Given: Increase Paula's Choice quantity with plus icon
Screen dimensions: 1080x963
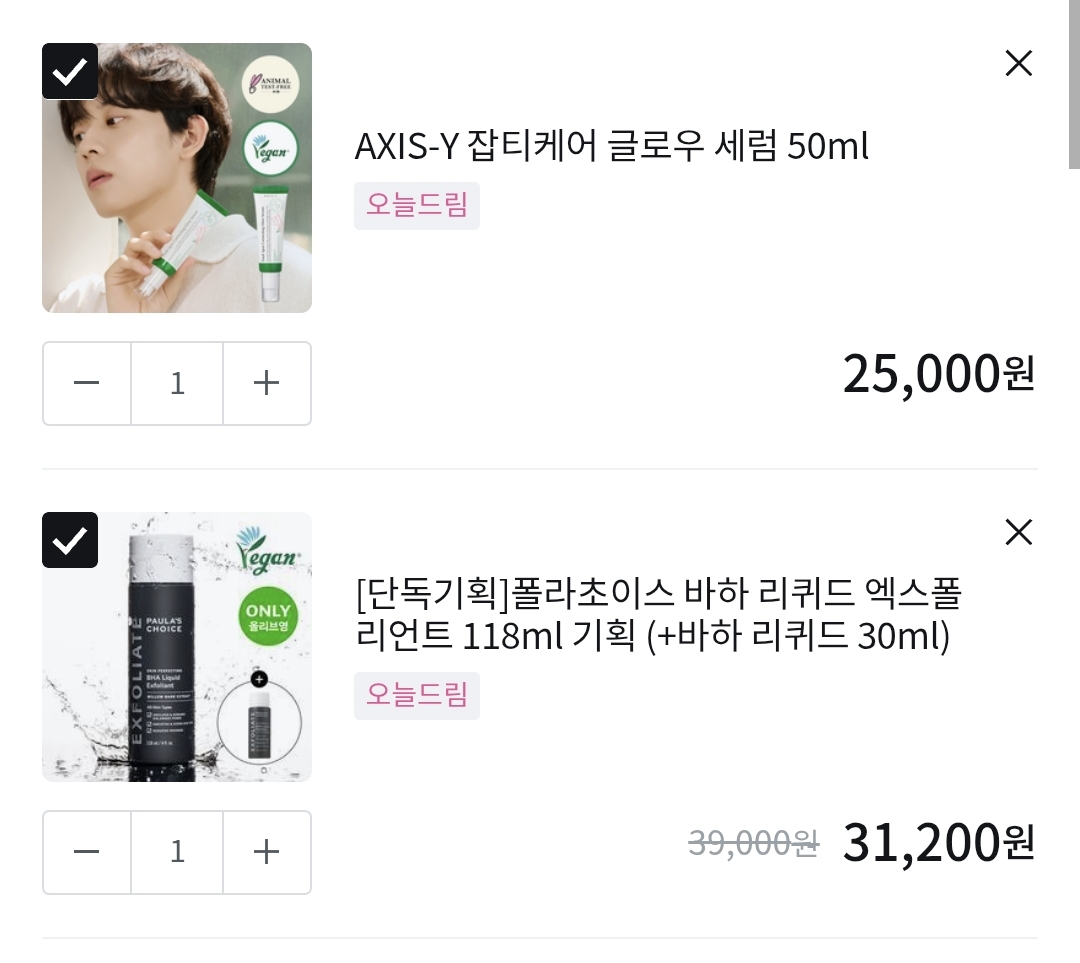Looking at the screenshot, I should point(266,852).
